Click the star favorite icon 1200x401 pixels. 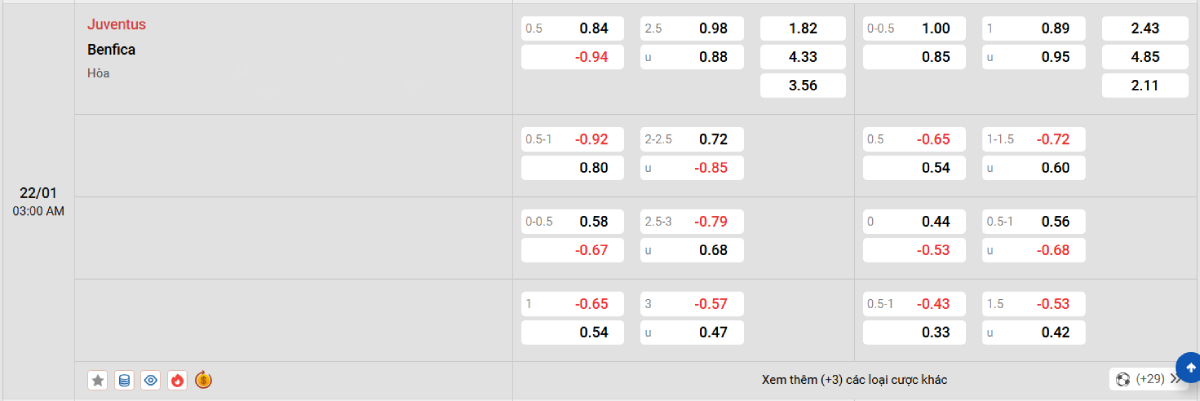97,380
